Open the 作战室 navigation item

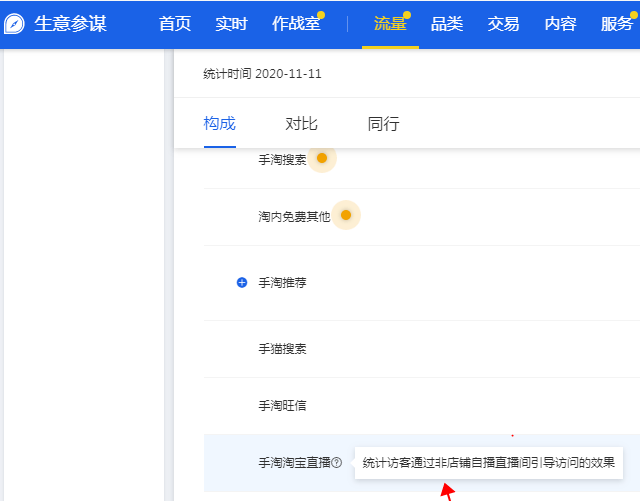[x=296, y=24]
